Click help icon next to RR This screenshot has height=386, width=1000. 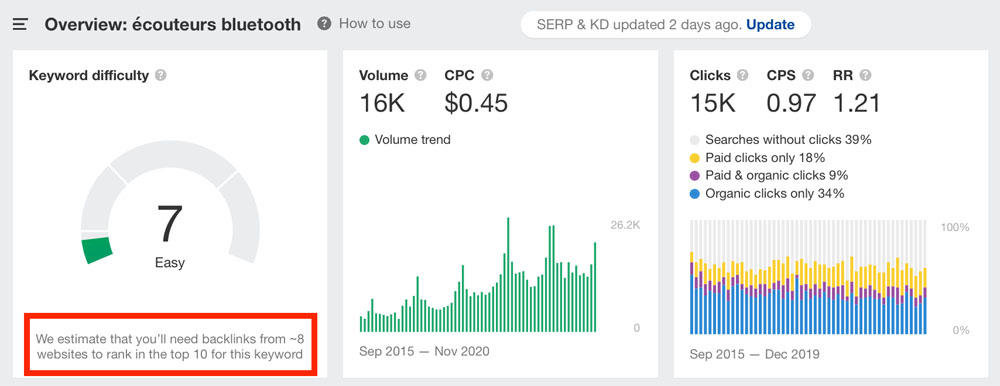coord(865,75)
